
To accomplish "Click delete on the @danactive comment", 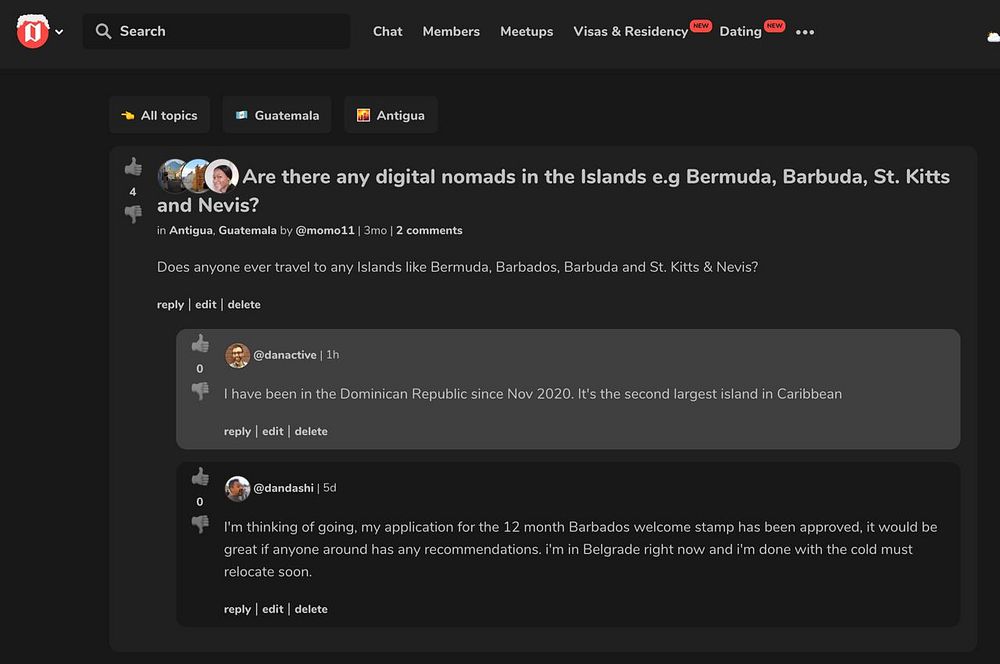I will [x=311, y=431].
